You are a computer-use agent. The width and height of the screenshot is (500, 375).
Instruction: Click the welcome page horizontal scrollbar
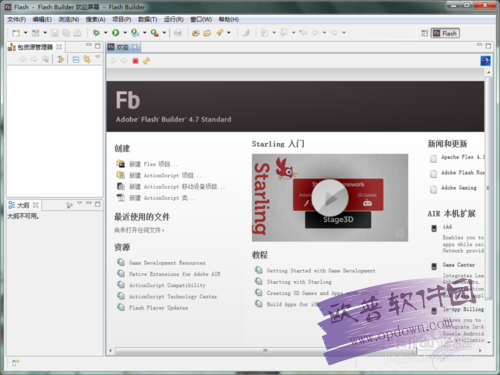coord(266,351)
